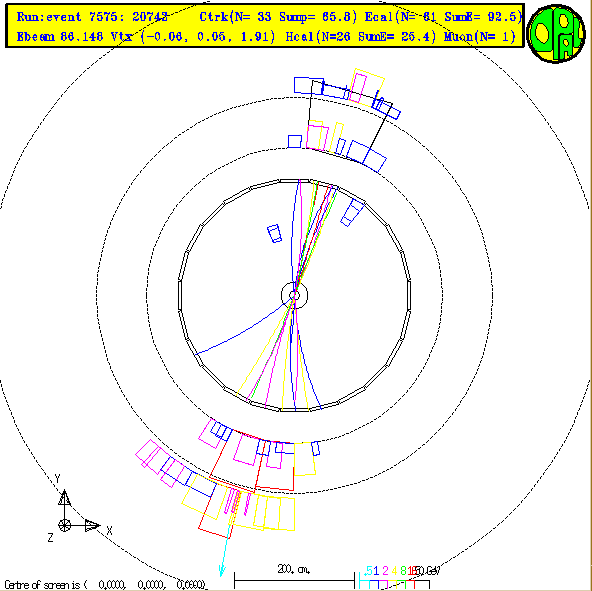
Task: Click the 'Centre of screen is' coordinates text
Action: (x=106, y=585)
